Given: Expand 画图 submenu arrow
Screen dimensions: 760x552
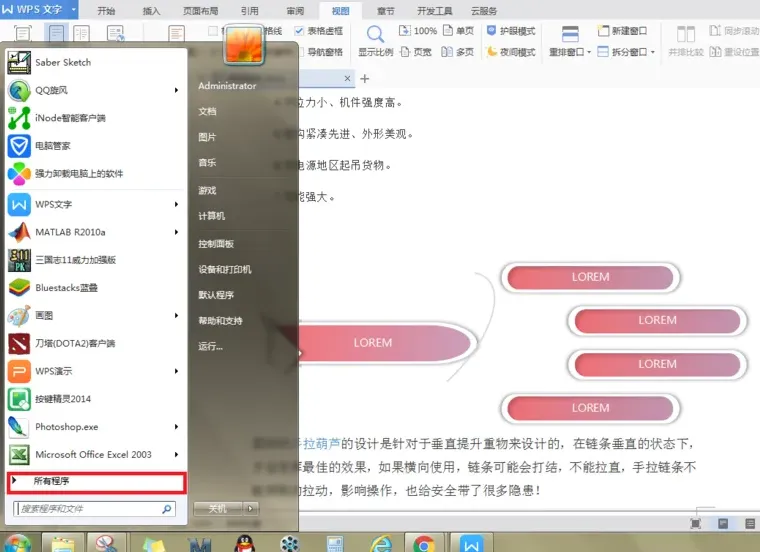Looking at the screenshot, I should click(x=176, y=315).
